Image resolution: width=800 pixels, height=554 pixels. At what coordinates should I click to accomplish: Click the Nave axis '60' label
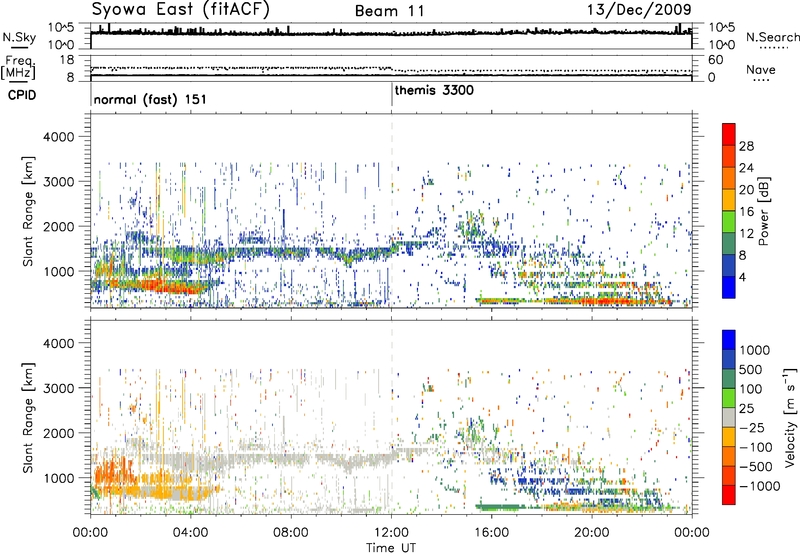pos(716,60)
